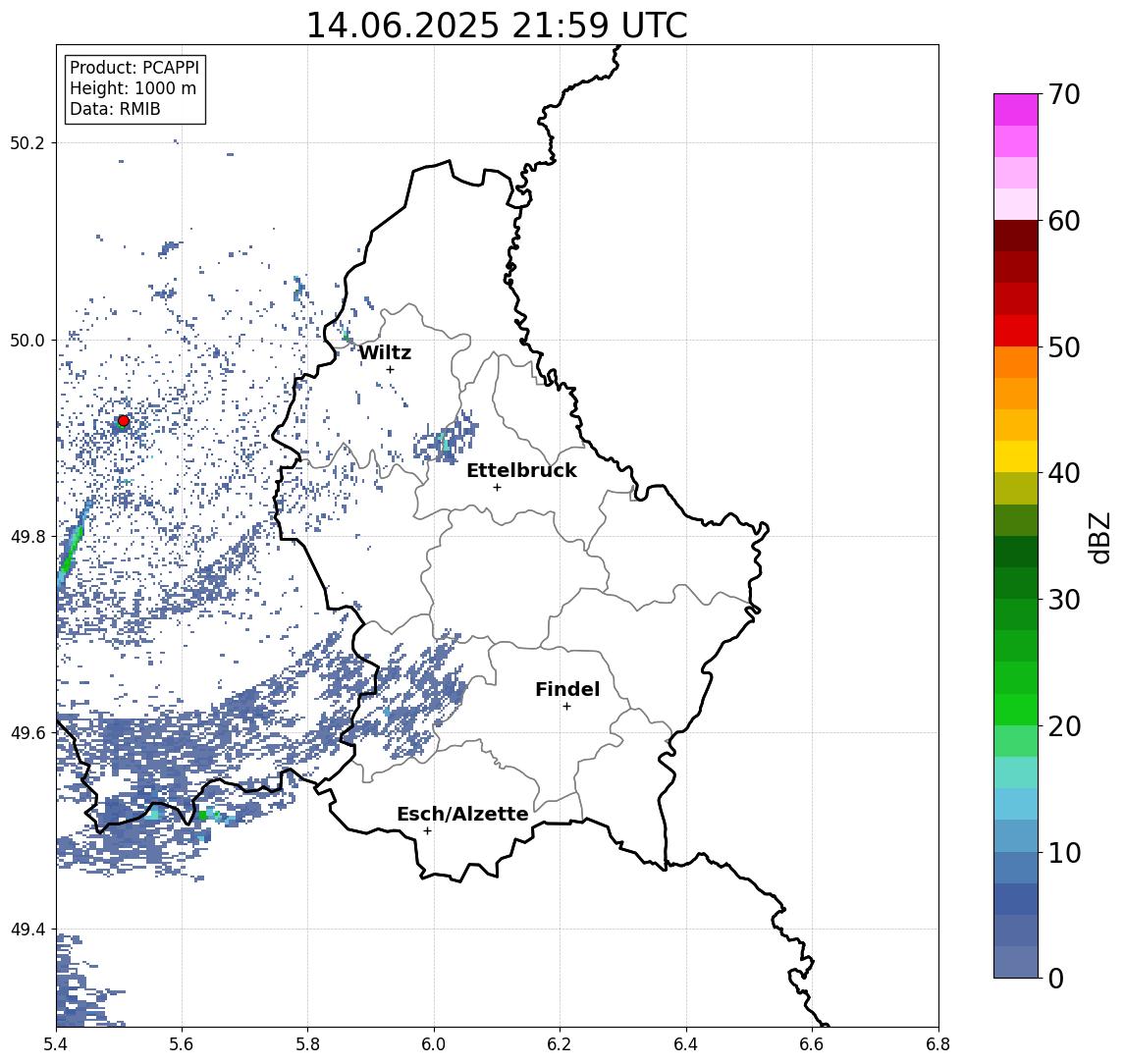Viewport: 1124px width, 1064px height.
Task: Click the longitude 5.8 axis label
Action: tap(307, 1044)
